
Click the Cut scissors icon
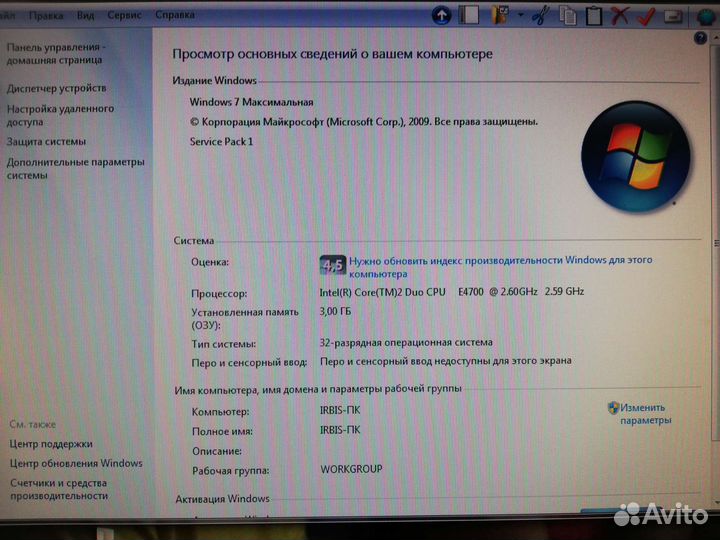[541, 15]
